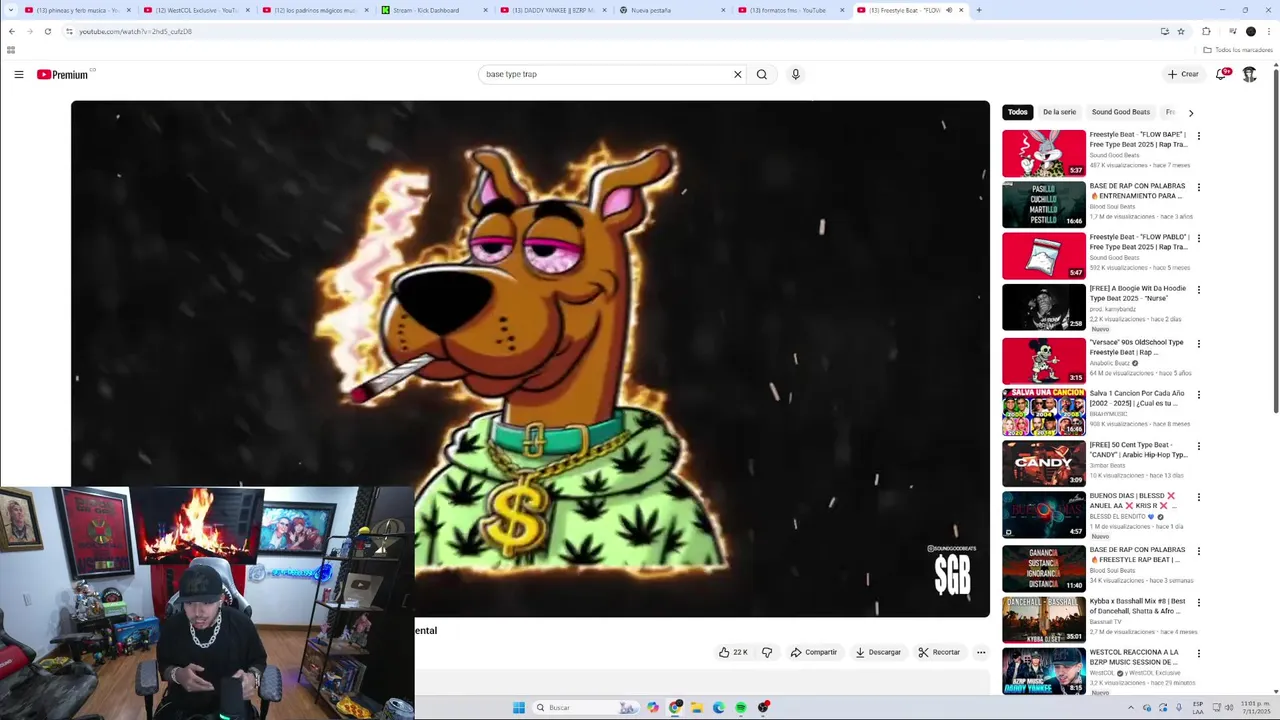Open Salva 1 Cancion Por Cada Año title

(x=1137, y=398)
